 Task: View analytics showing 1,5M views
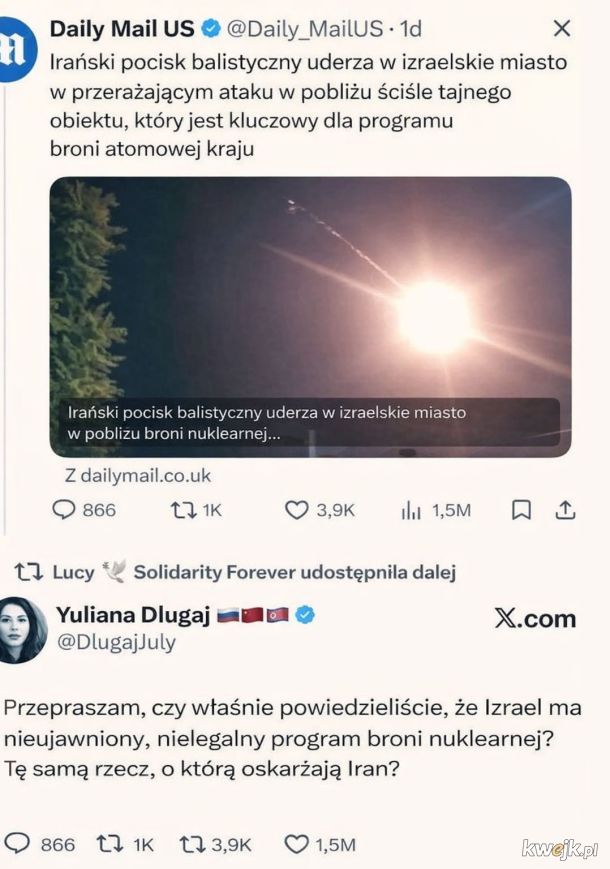435,510
